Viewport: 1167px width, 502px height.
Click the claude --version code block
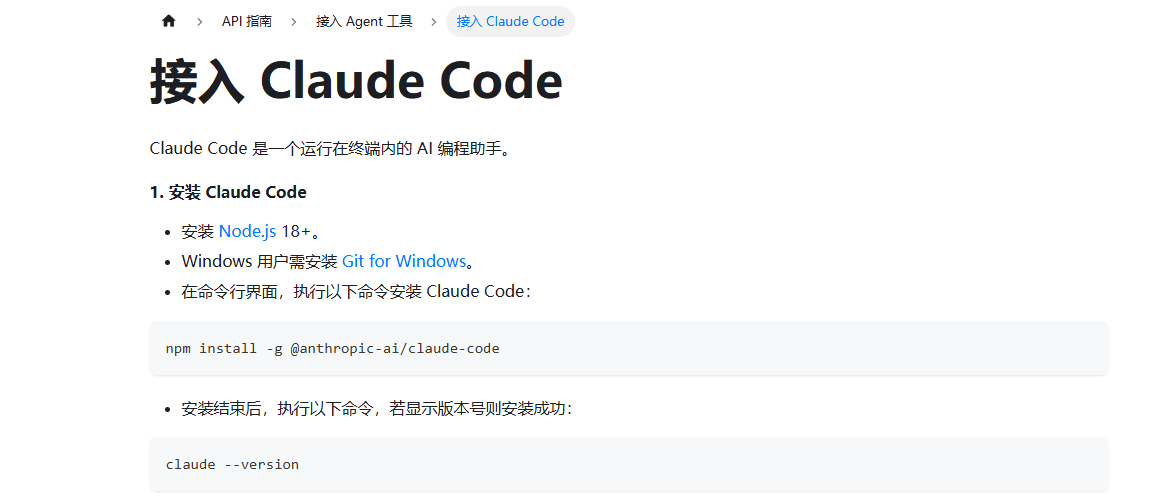point(628,464)
